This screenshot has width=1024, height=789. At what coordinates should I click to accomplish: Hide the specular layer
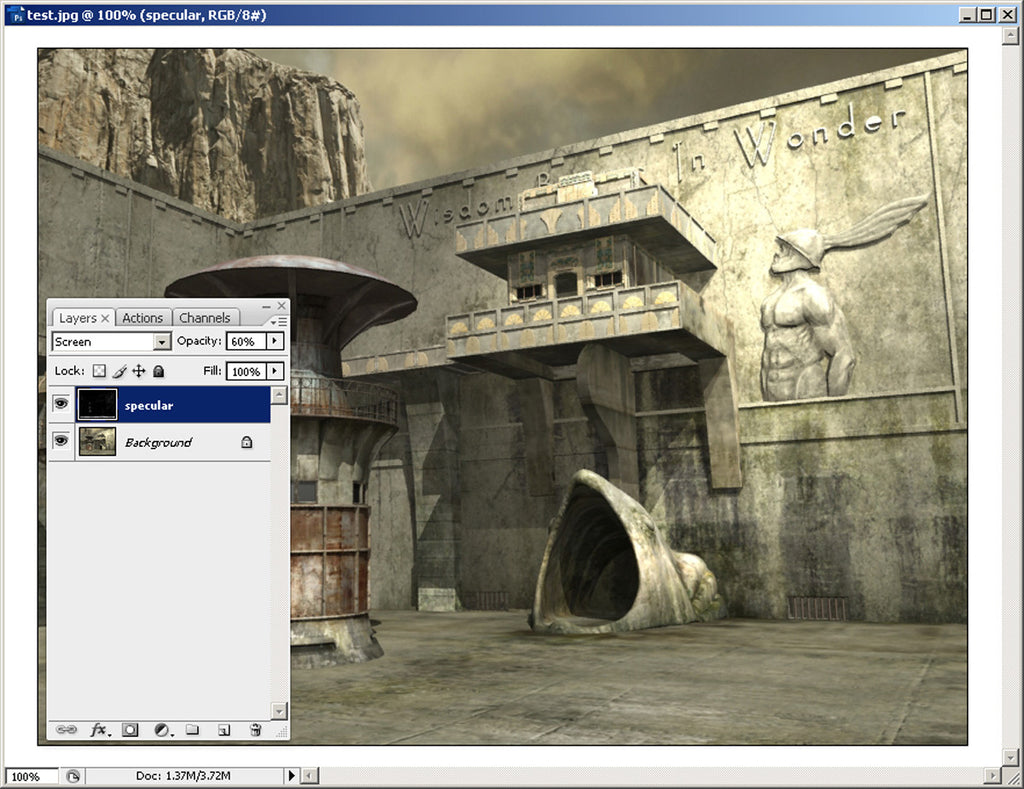tap(62, 405)
